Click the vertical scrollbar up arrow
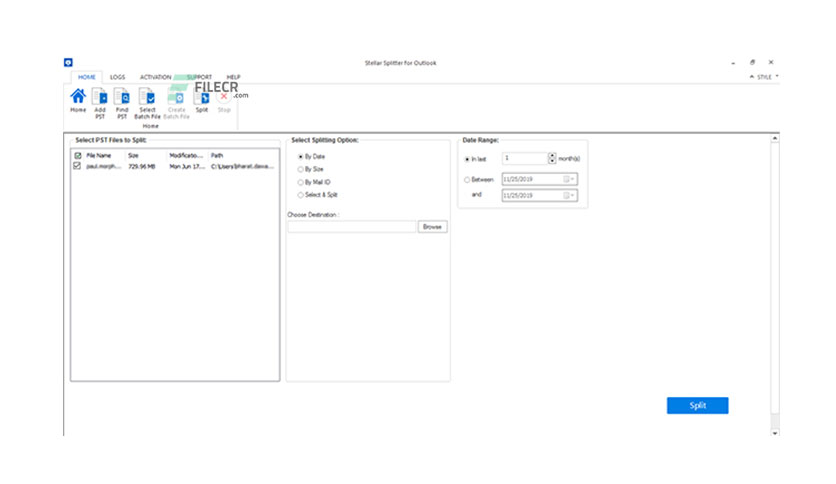The image size is (836, 484). click(x=775, y=139)
